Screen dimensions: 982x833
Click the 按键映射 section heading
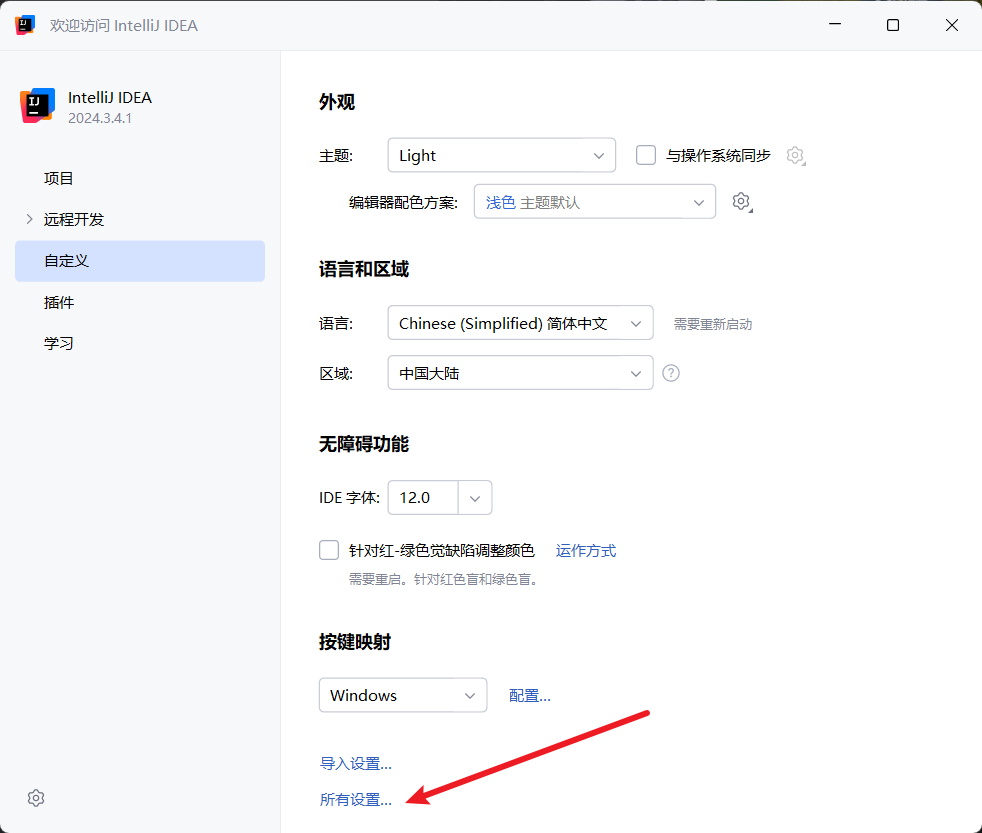pyautogui.click(x=355, y=642)
